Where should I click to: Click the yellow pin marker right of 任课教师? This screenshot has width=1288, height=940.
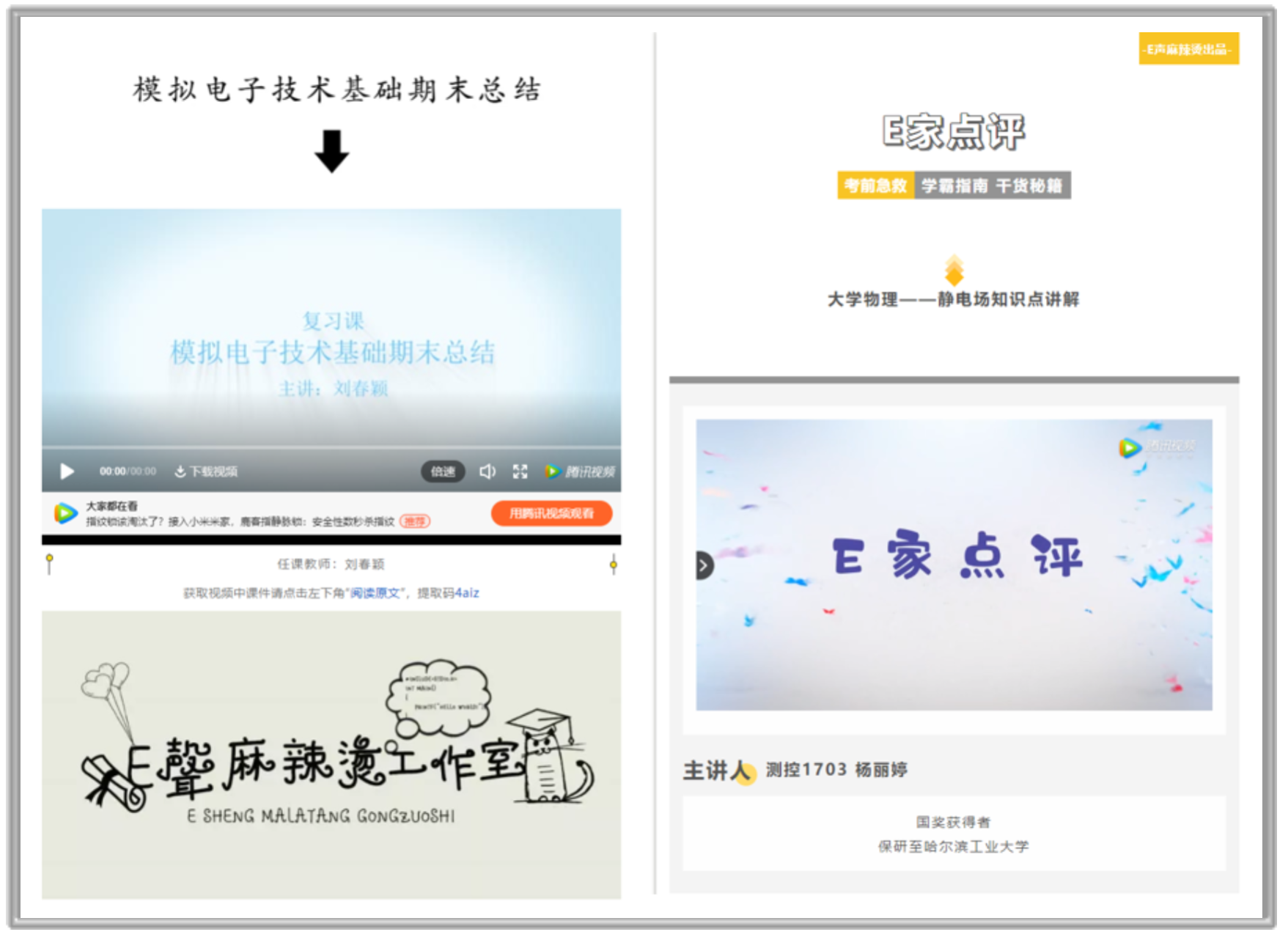614,564
